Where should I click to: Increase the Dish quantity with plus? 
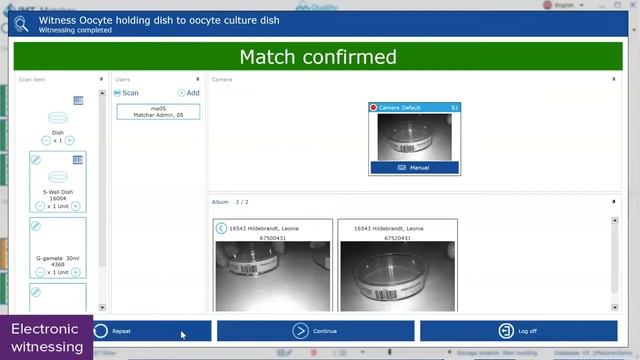tap(69, 140)
